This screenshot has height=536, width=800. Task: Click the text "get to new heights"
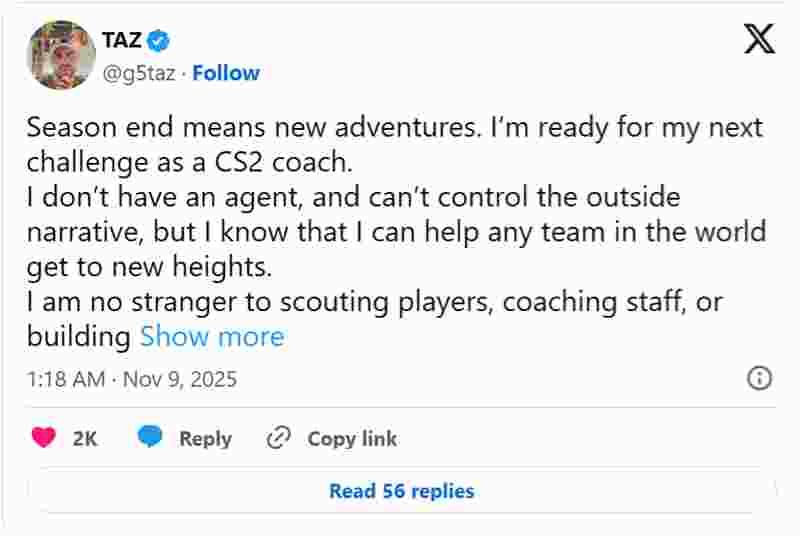pyautogui.click(x=149, y=266)
